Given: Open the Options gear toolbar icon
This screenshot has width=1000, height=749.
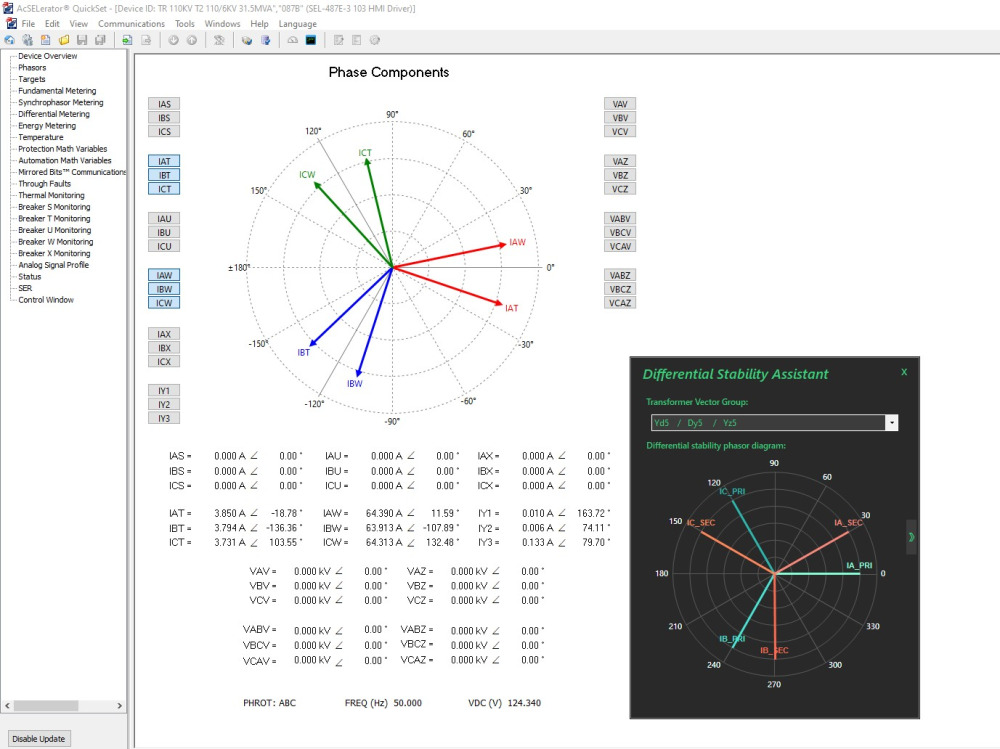Looking at the screenshot, I should coord(374,40).
